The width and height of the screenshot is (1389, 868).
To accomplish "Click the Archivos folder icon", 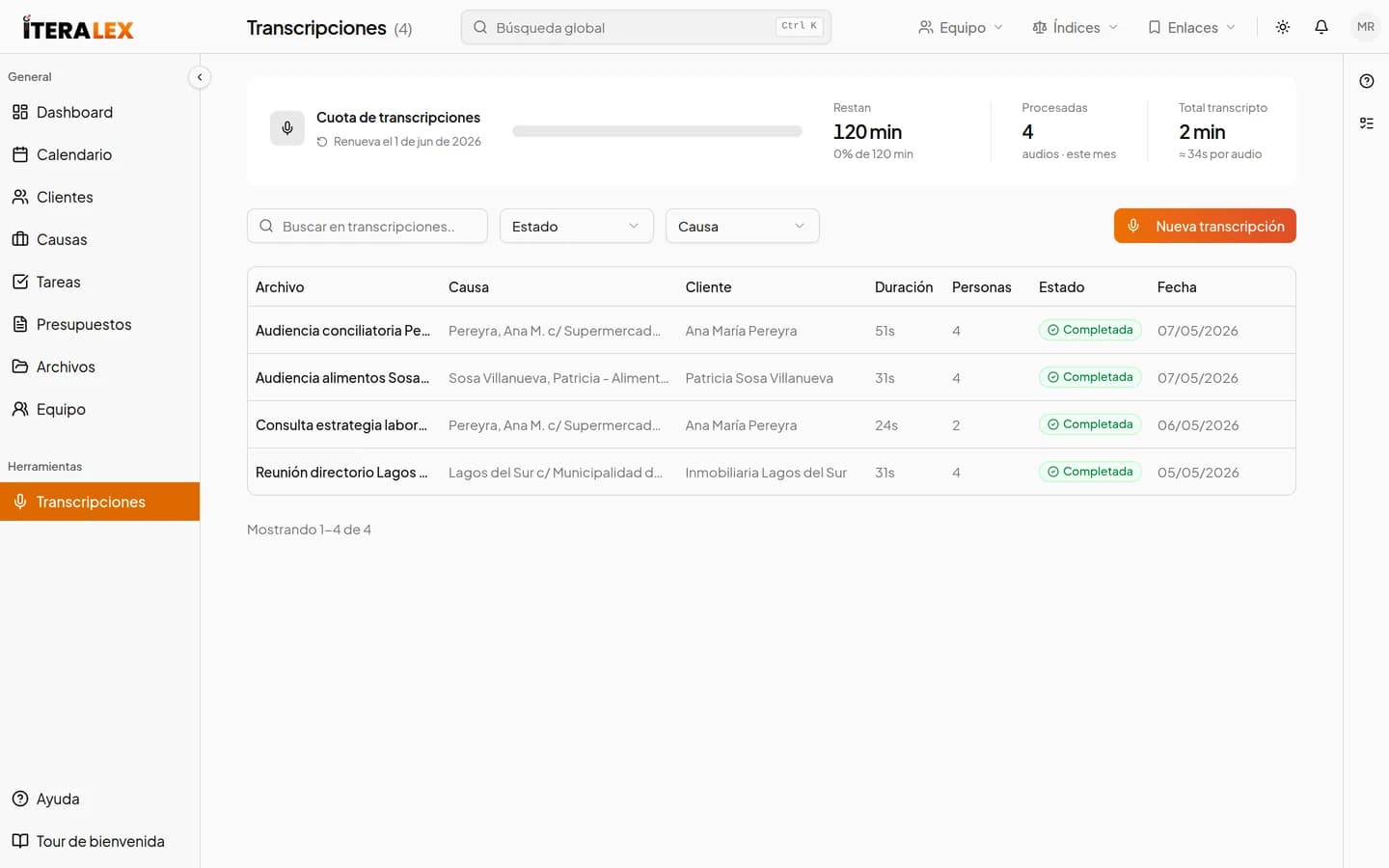I will pyautogui.click(x=20, y=366).
